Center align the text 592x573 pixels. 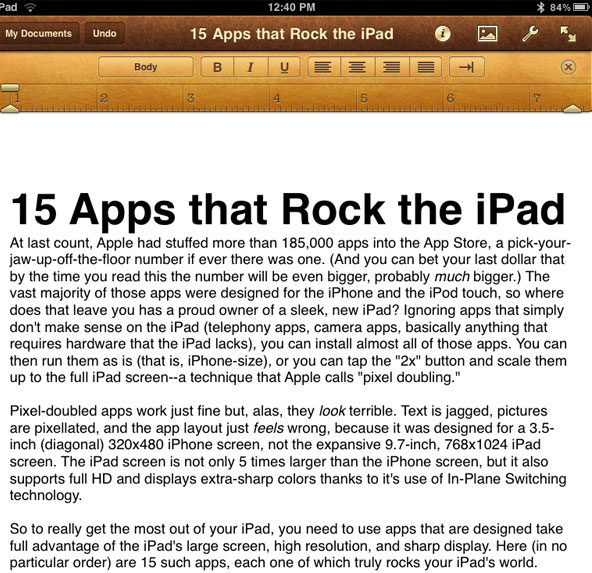click(x=357, y=67)
